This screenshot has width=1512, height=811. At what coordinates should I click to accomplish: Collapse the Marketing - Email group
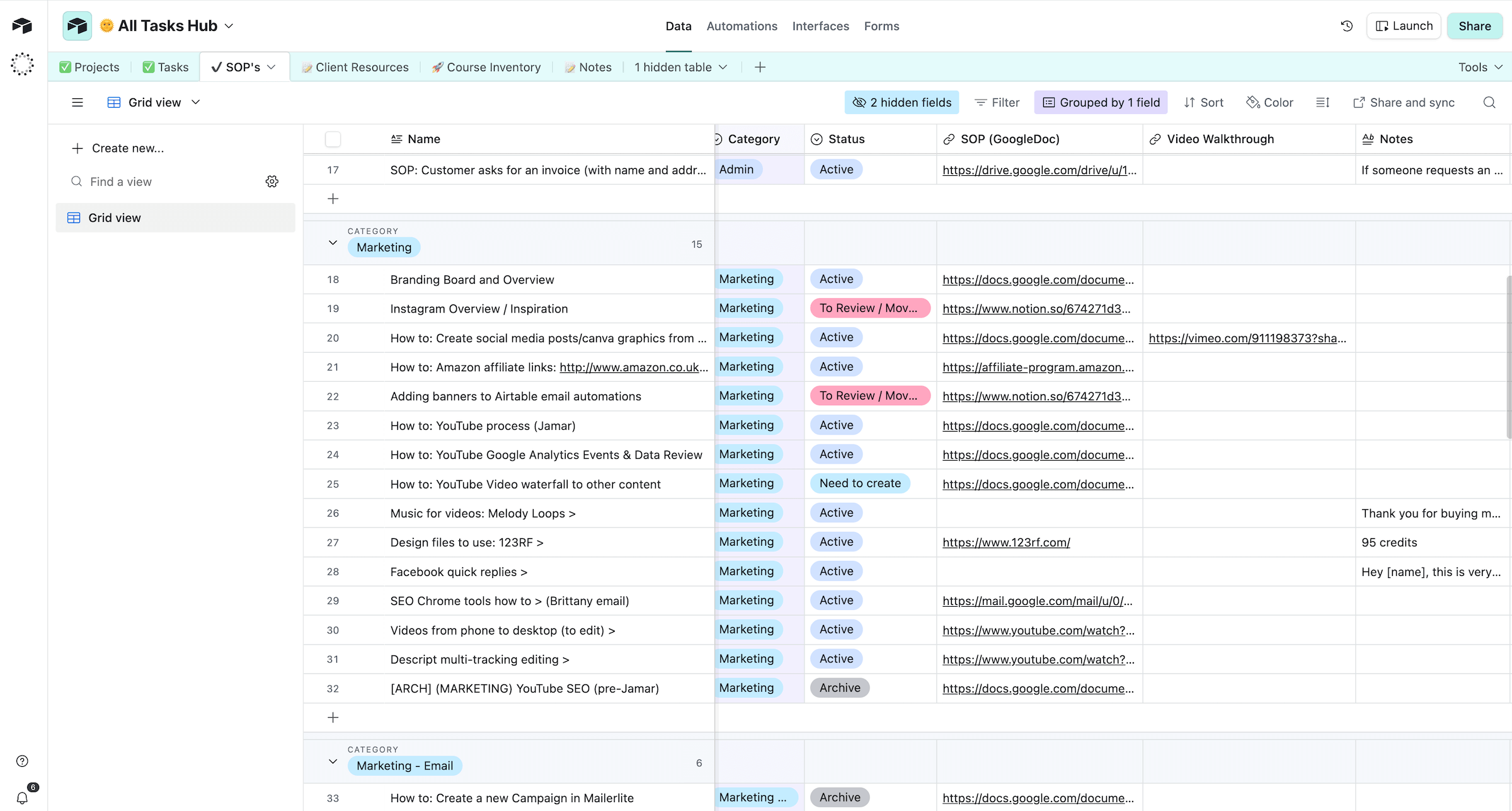[x=333, y=761]
